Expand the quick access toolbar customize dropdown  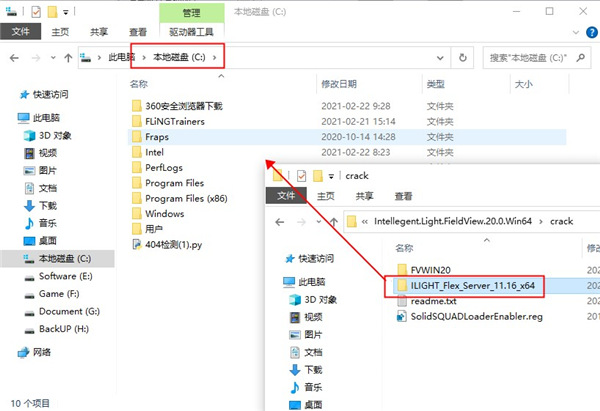pyautogui.click(x=67, y=11)
